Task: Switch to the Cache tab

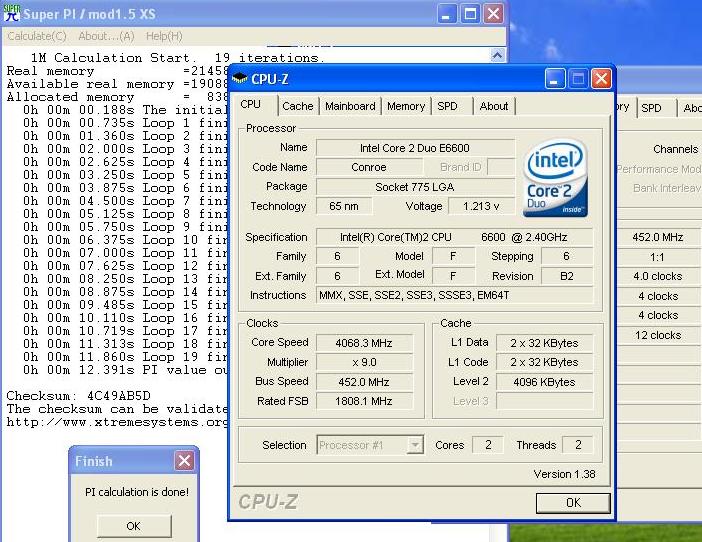Action: click(297, 106)
